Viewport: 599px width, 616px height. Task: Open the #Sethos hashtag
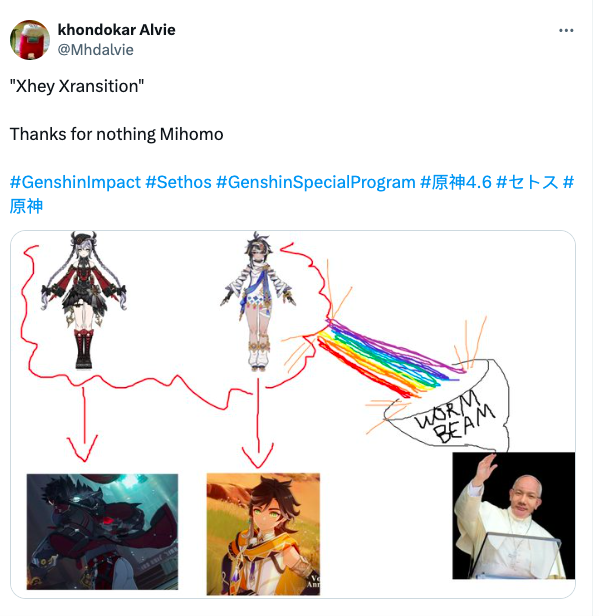click(178, 182)
